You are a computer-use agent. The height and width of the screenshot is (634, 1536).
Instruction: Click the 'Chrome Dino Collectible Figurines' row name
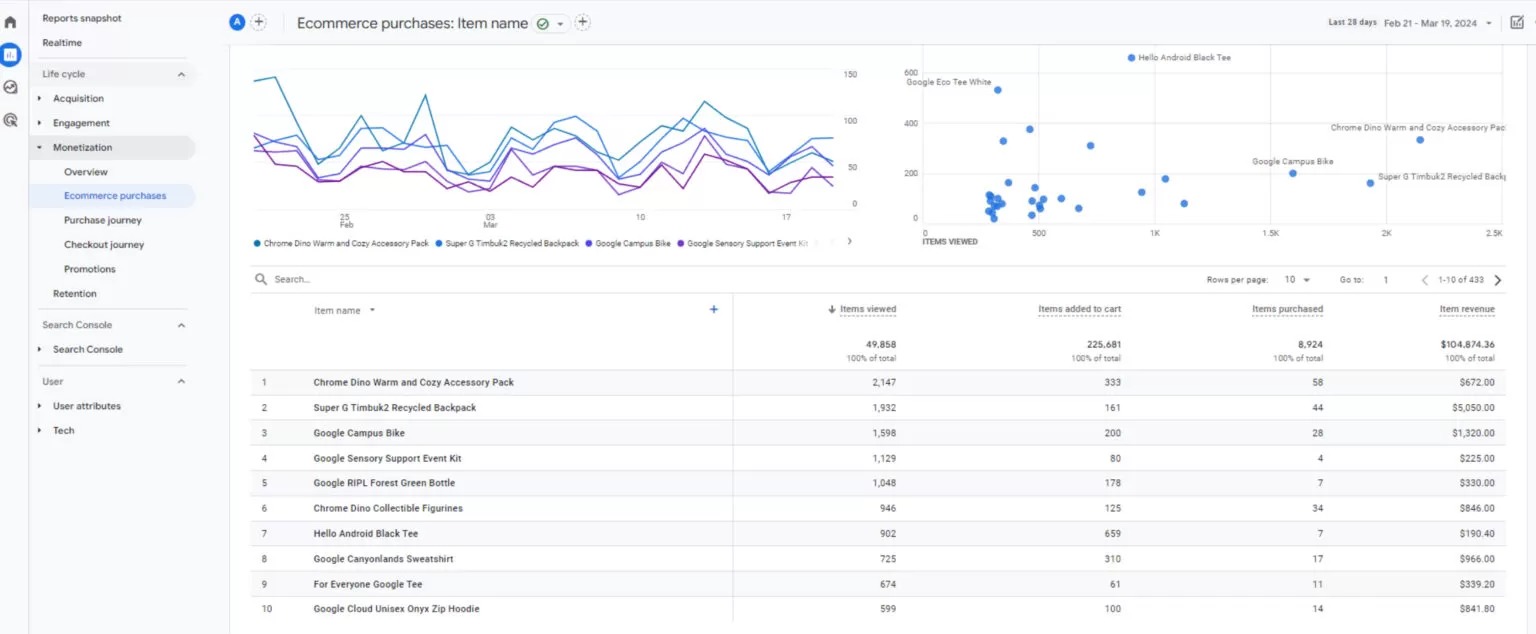point(388,508)
